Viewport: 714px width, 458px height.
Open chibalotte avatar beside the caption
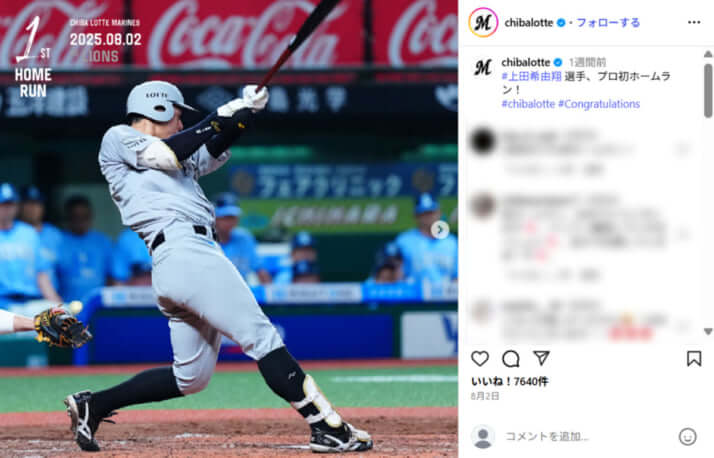[483, 68]
